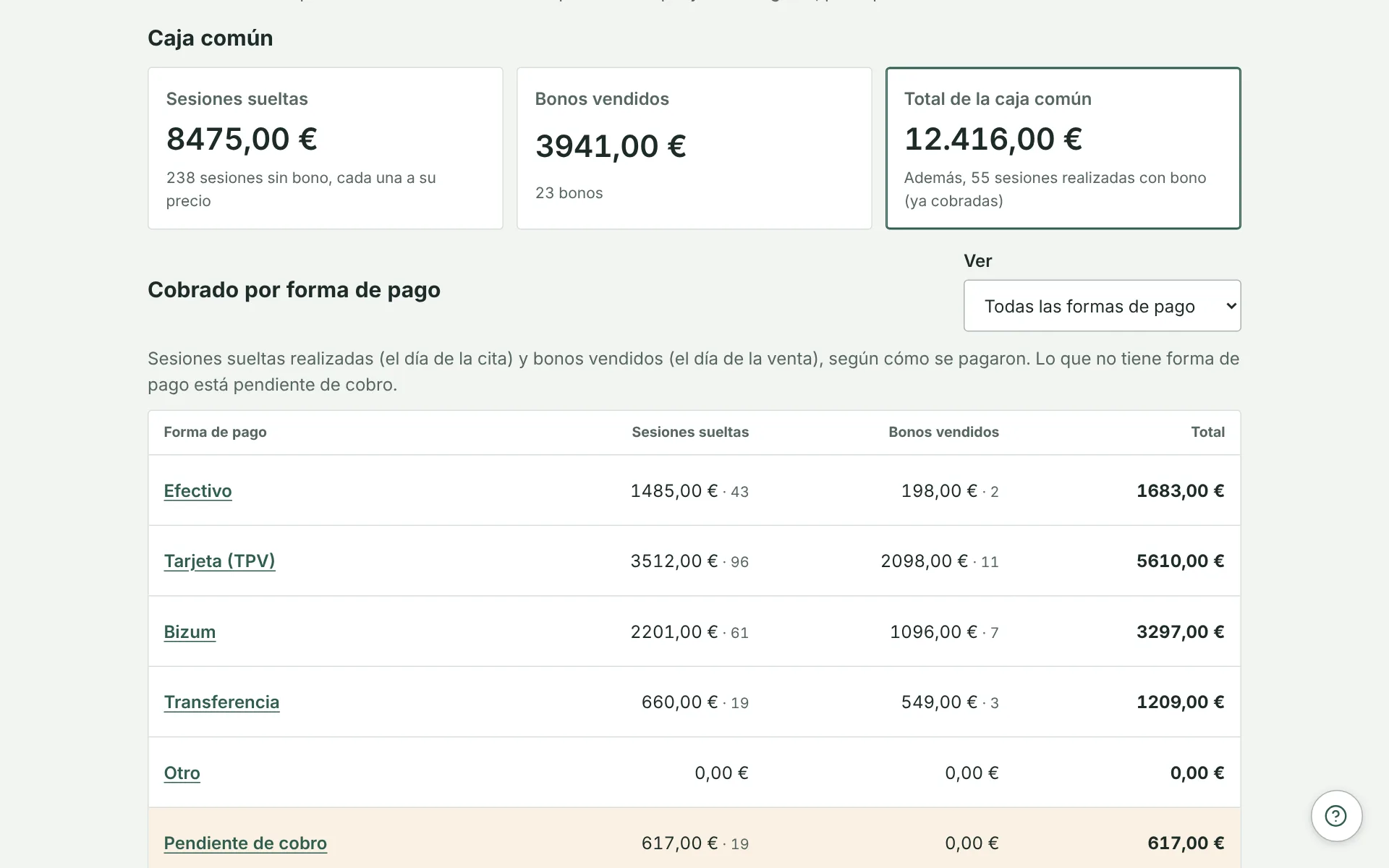1389x868 pixels.
Task: Select the Bonos vendidos summary card
Action: [694, 148]
